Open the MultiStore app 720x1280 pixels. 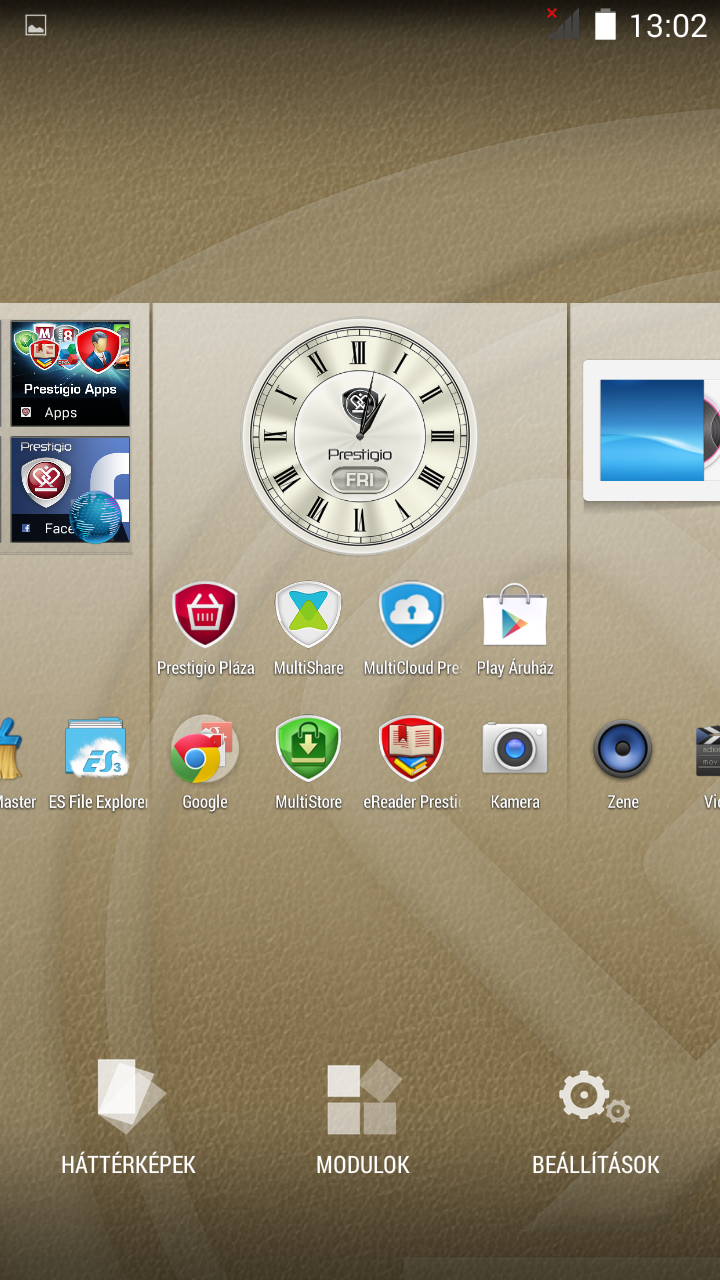(308, 762)
